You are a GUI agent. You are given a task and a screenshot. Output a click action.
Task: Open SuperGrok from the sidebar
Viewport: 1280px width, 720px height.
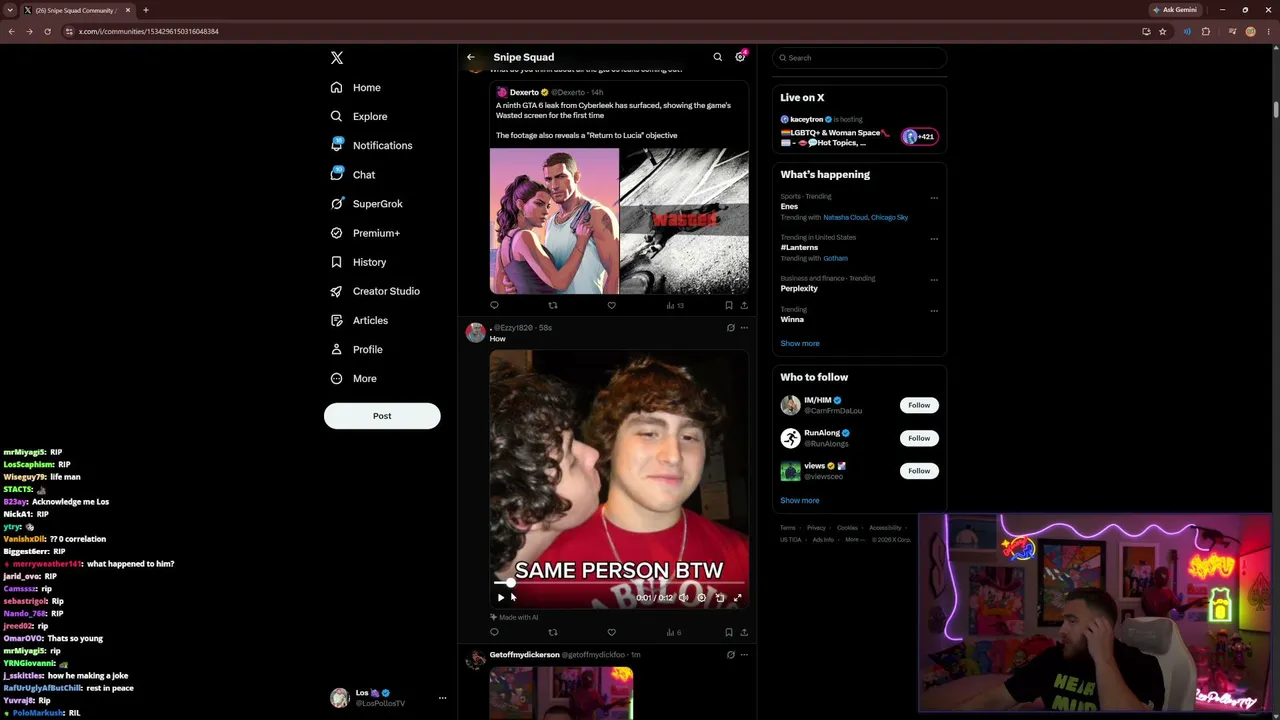click(x=367, y=204)
